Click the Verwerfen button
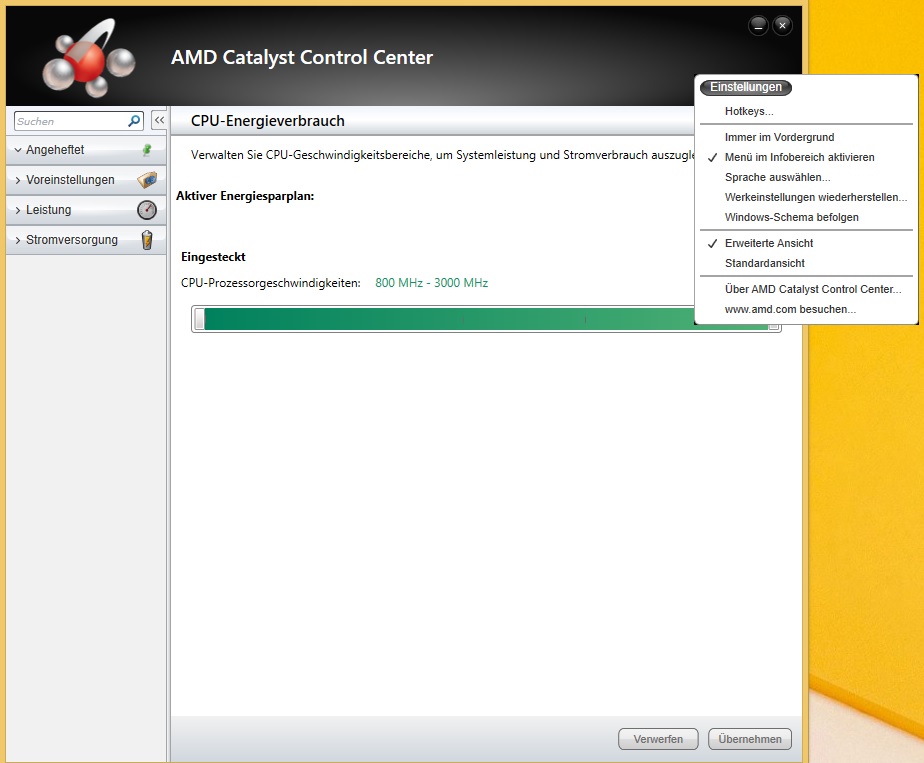Screen dimensions: 924x763 (658, 739)
